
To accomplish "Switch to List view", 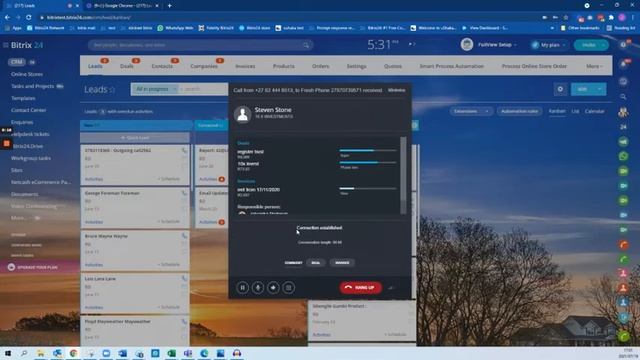I will click(575, 111).
